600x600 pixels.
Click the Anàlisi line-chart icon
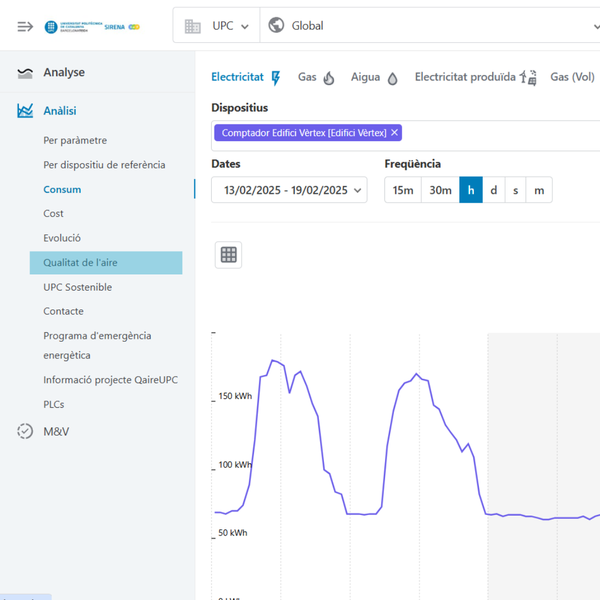(25, 111)
